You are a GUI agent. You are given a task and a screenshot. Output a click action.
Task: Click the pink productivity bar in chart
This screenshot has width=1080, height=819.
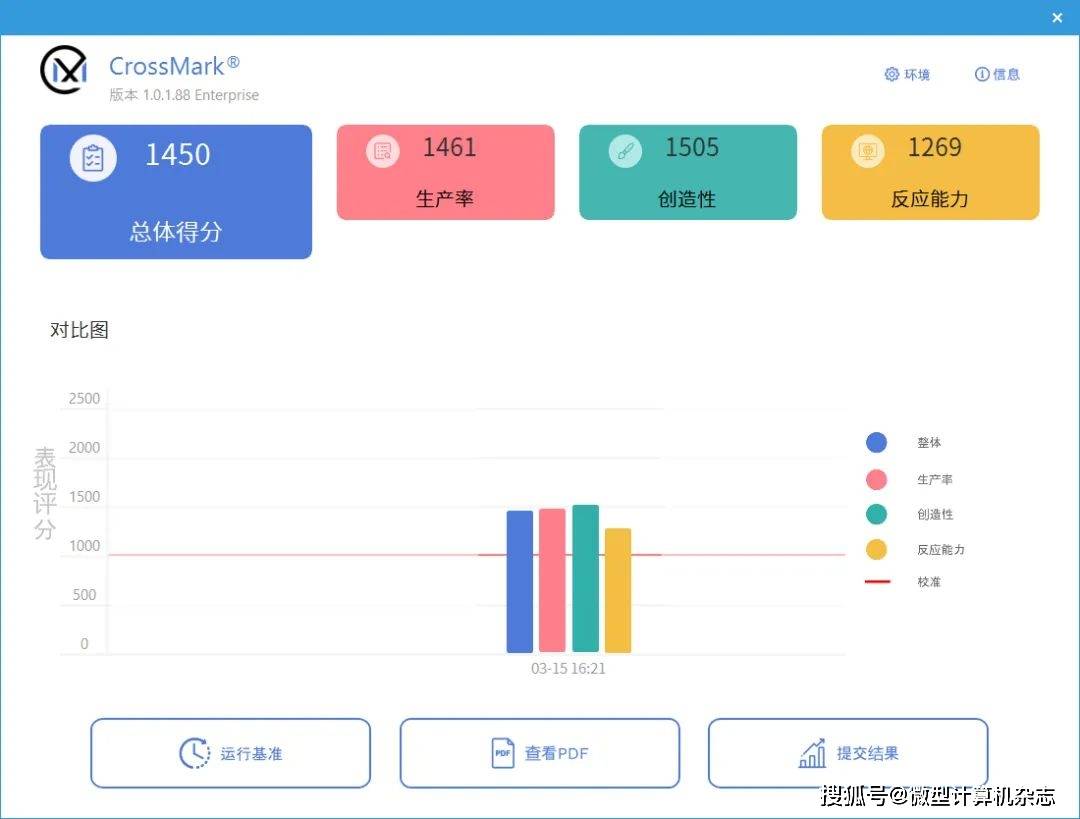tap(552, 580)
